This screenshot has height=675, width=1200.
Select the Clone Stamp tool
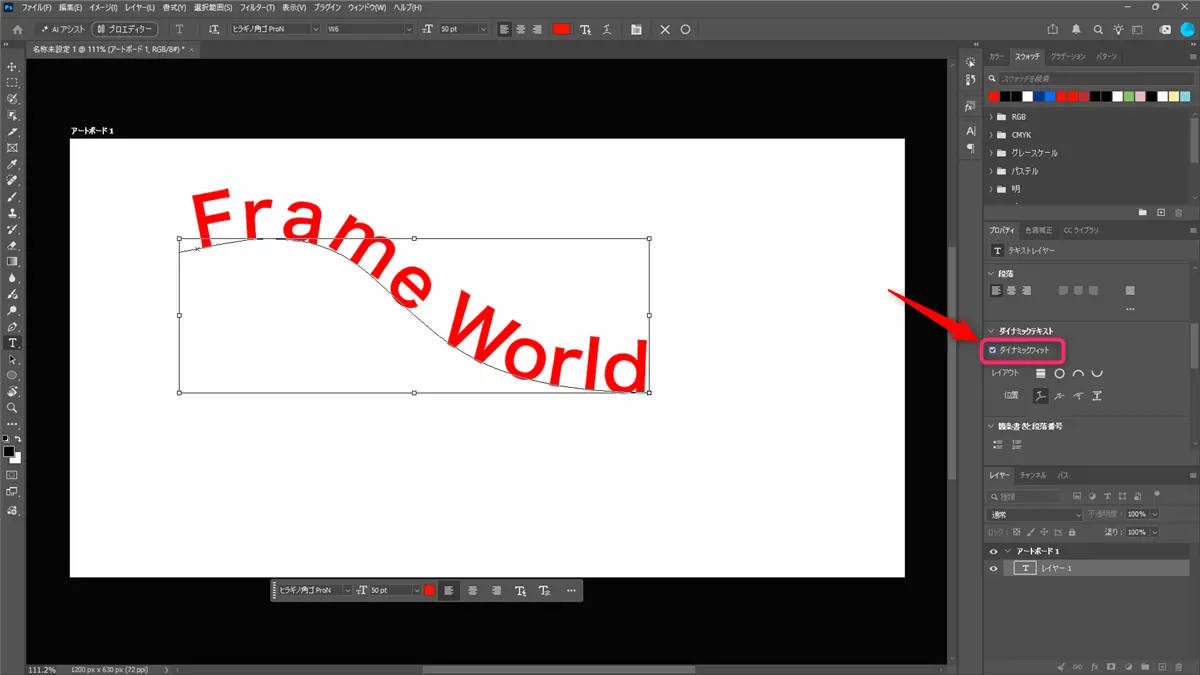tap(13, 213)
